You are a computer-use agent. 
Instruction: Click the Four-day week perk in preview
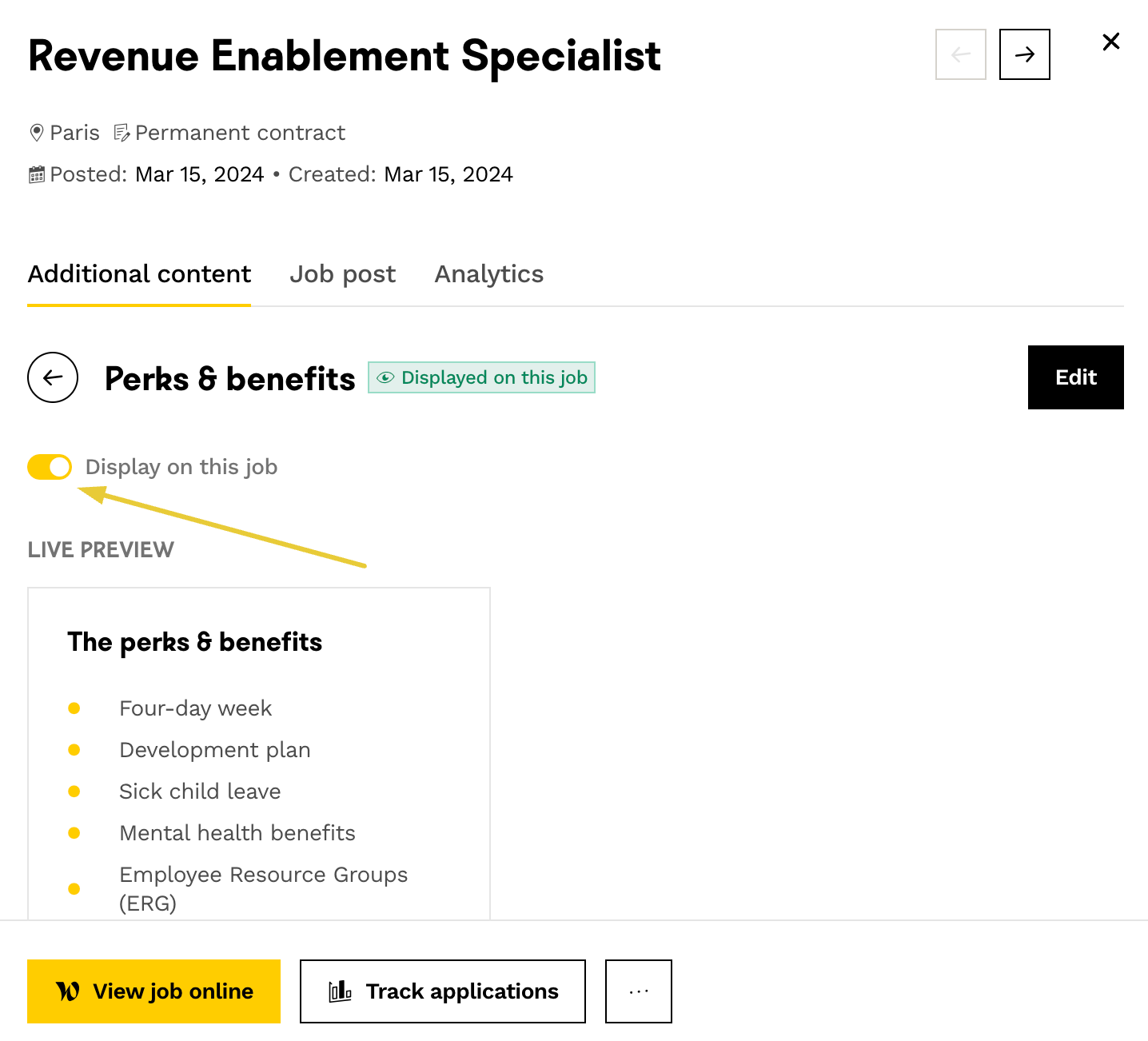[195, 708]
